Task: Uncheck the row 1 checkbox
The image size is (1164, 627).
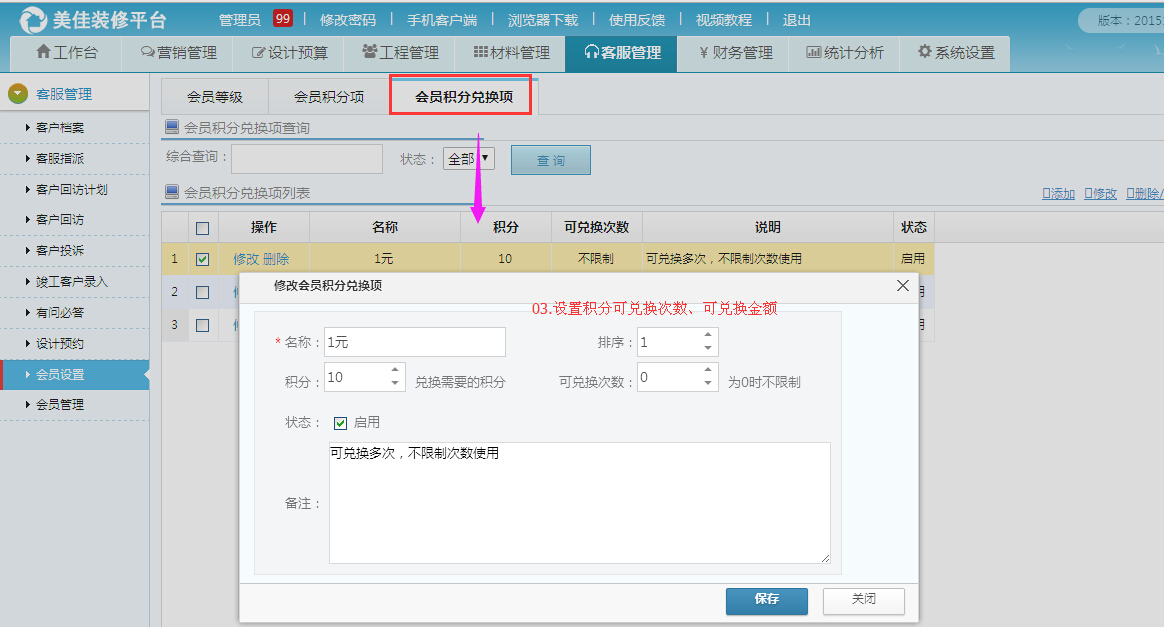Action: 203,259
